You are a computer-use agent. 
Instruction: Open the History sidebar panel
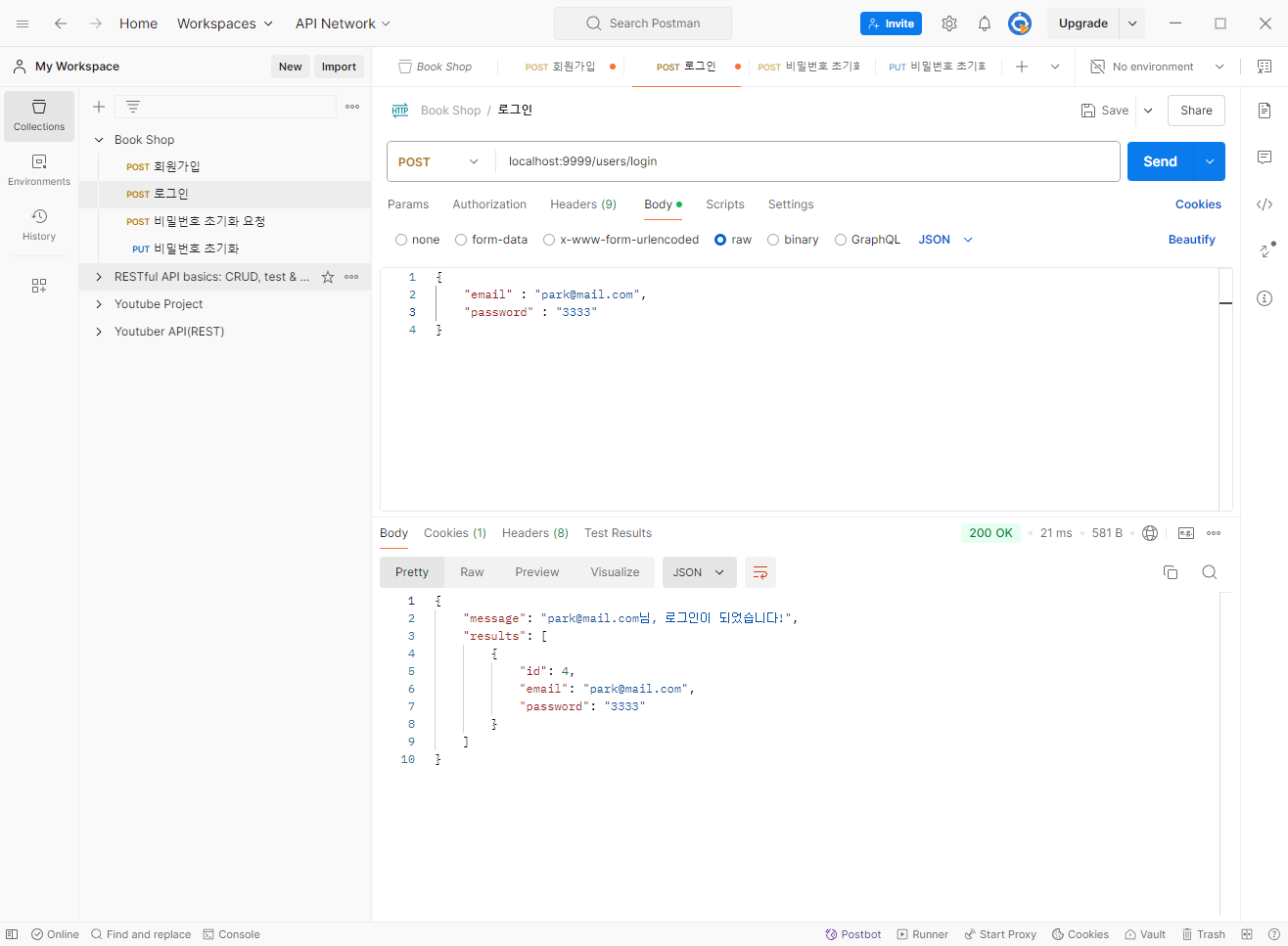click(39, 225)
